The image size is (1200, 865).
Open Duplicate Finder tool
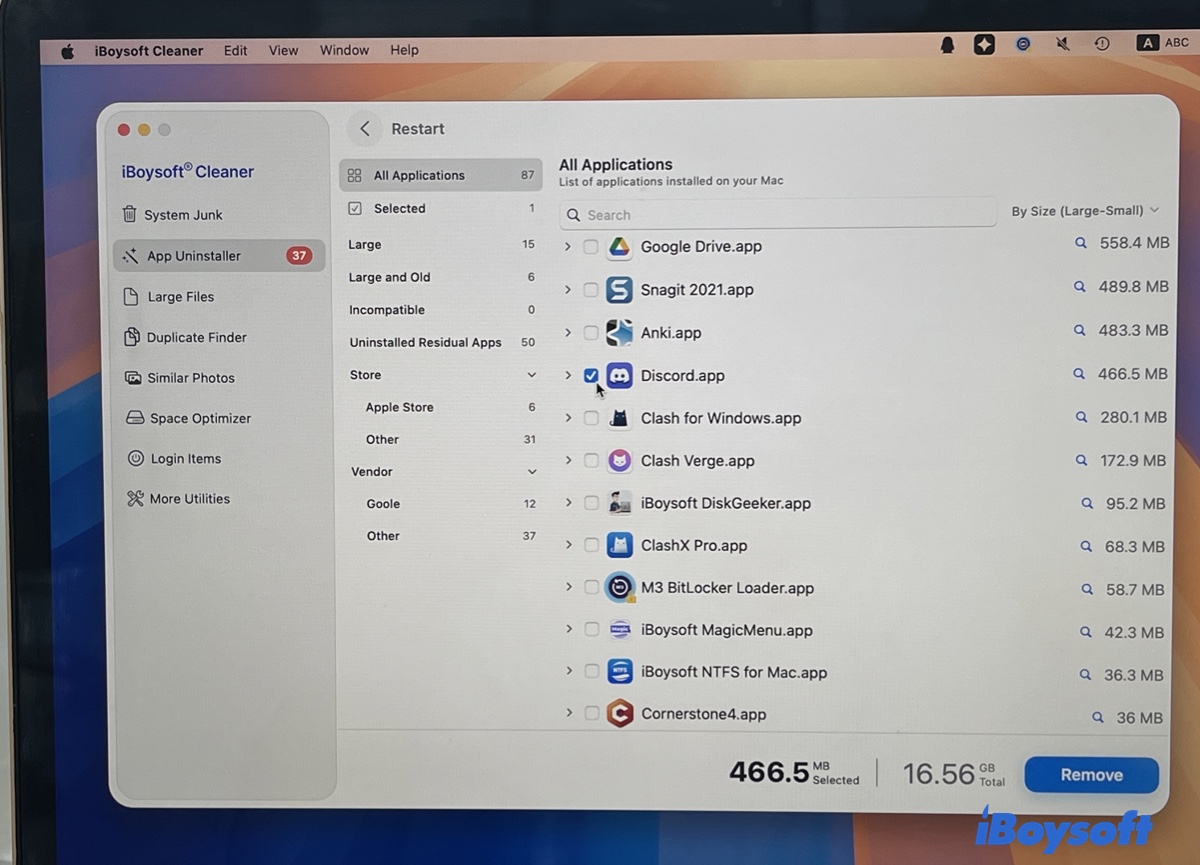tap(185, 338)
